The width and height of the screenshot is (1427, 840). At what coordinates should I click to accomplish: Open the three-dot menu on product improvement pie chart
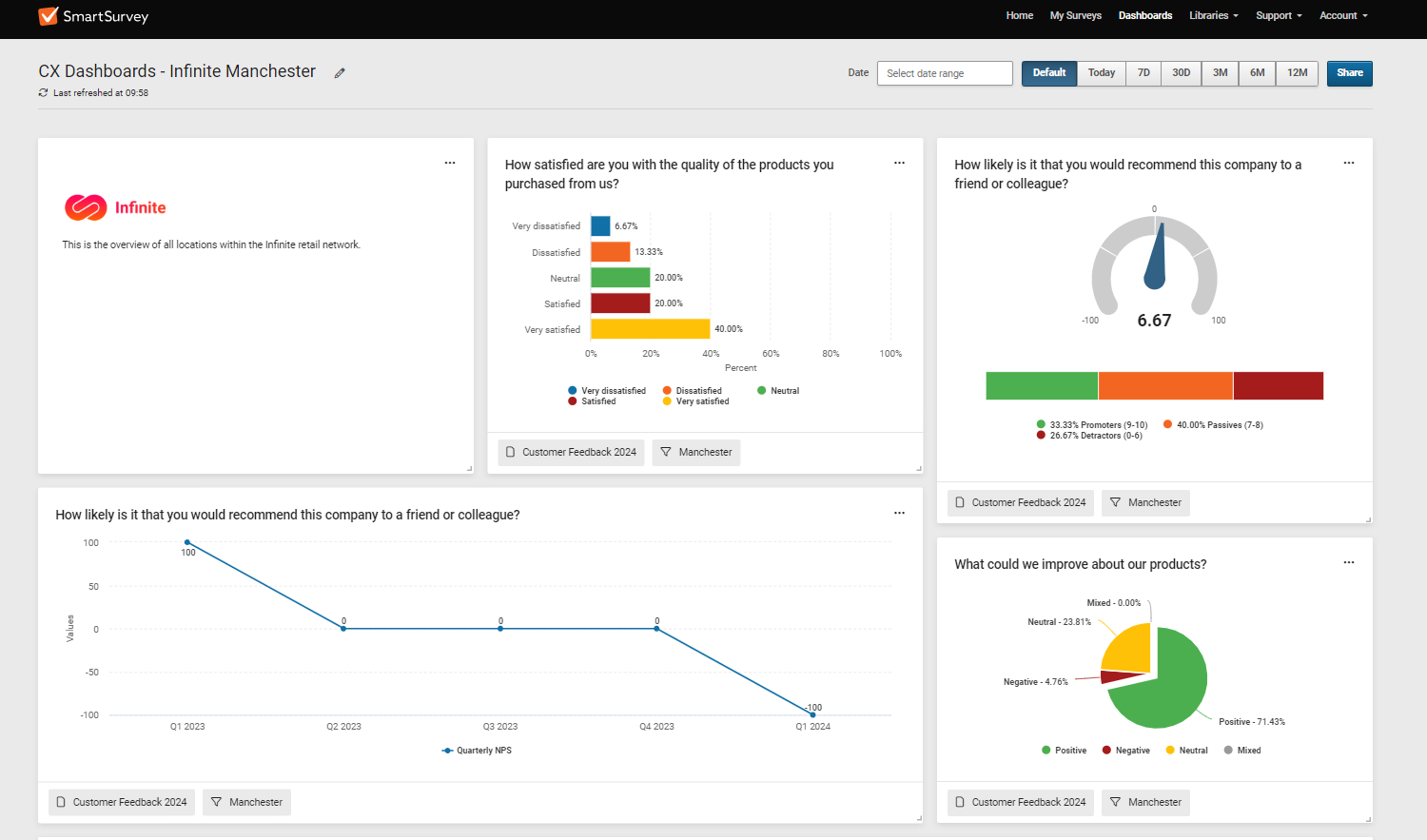click(x=1348, y=563)
